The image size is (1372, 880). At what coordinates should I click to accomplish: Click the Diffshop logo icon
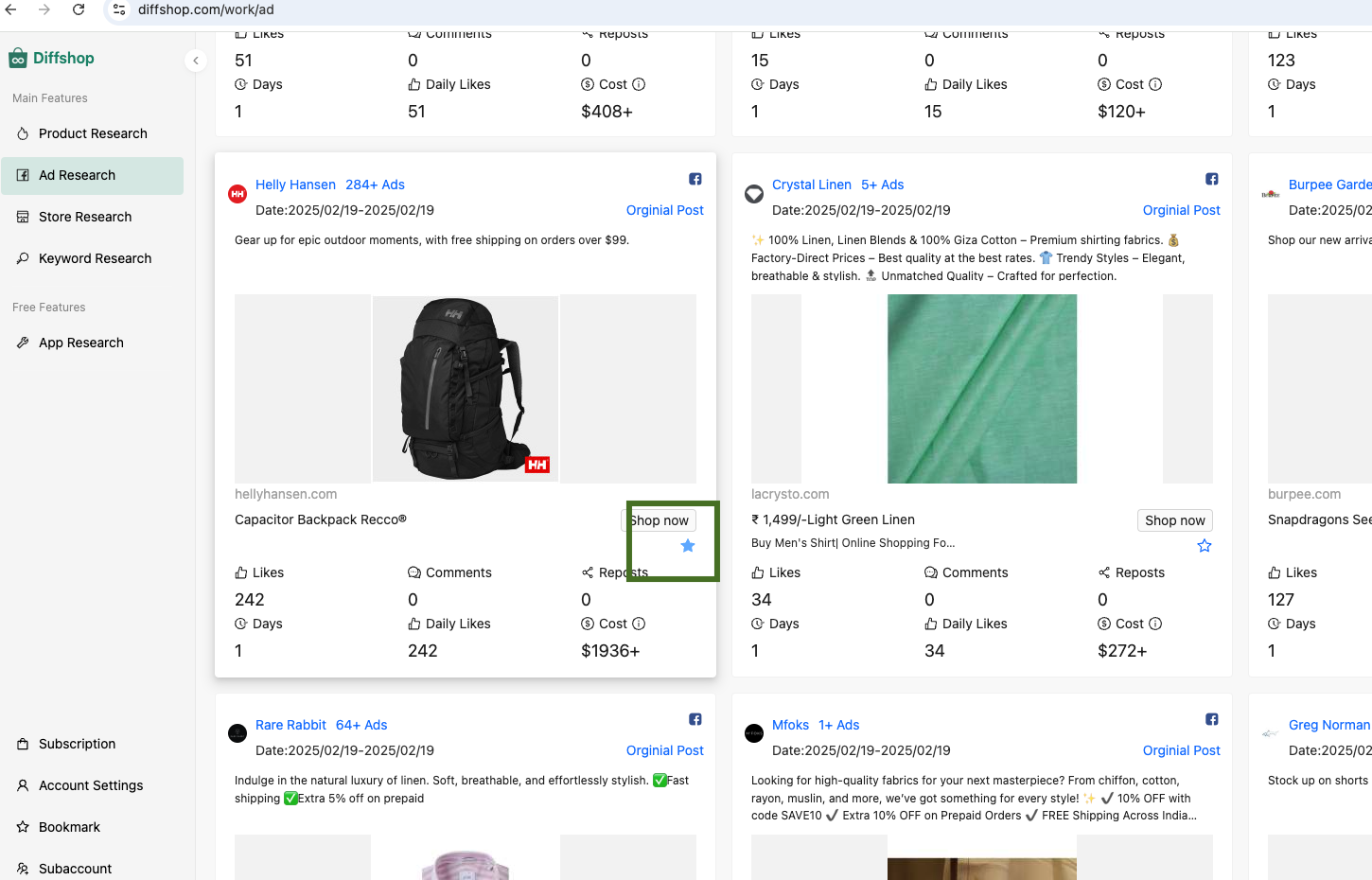click(18, 59)
